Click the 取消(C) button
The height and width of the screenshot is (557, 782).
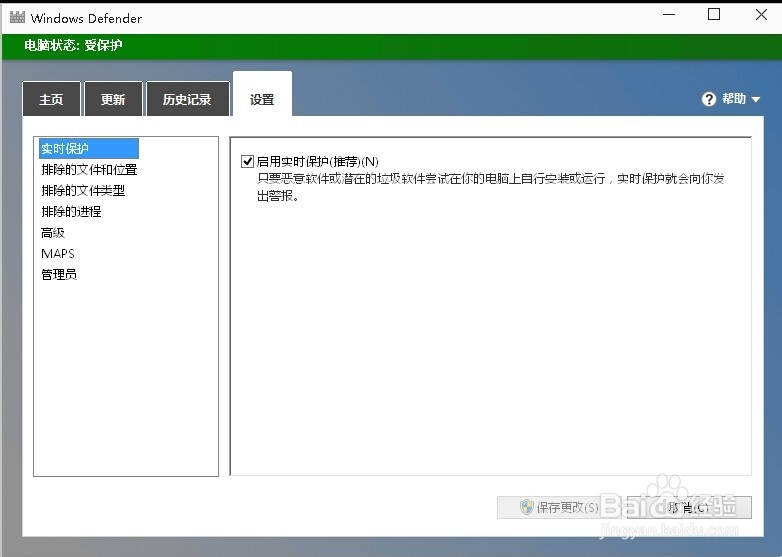(x=690, y=507)
